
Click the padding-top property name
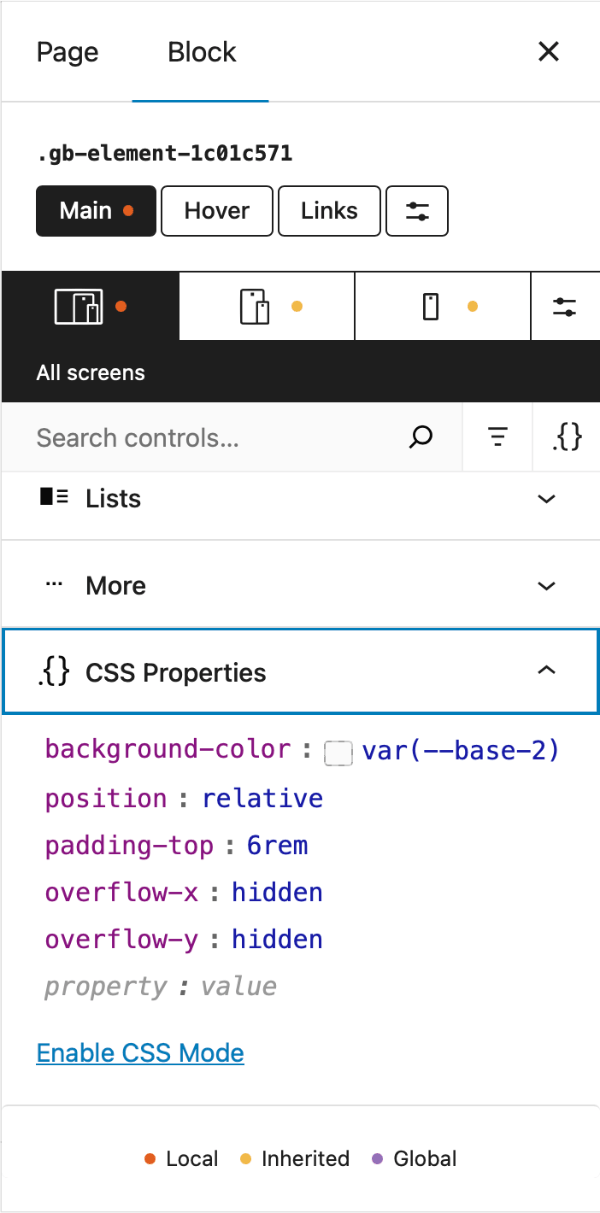(129, 845)
